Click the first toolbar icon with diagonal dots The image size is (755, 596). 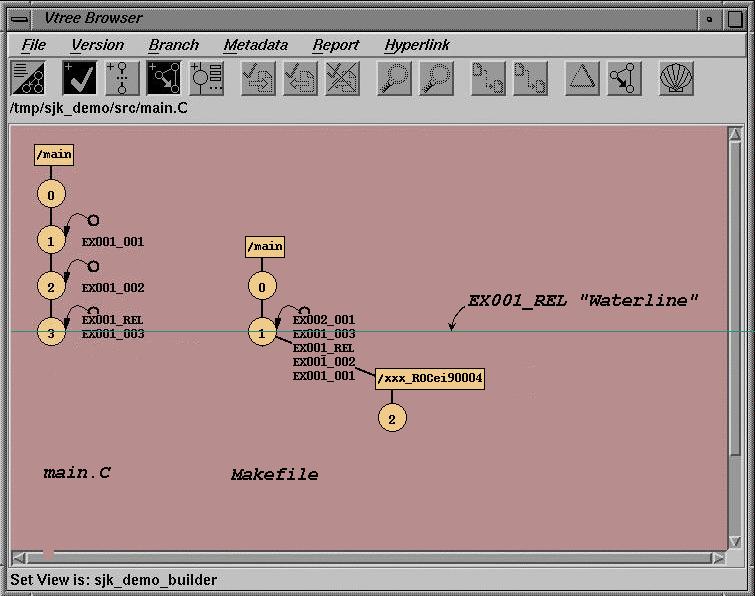pos(28,79)
